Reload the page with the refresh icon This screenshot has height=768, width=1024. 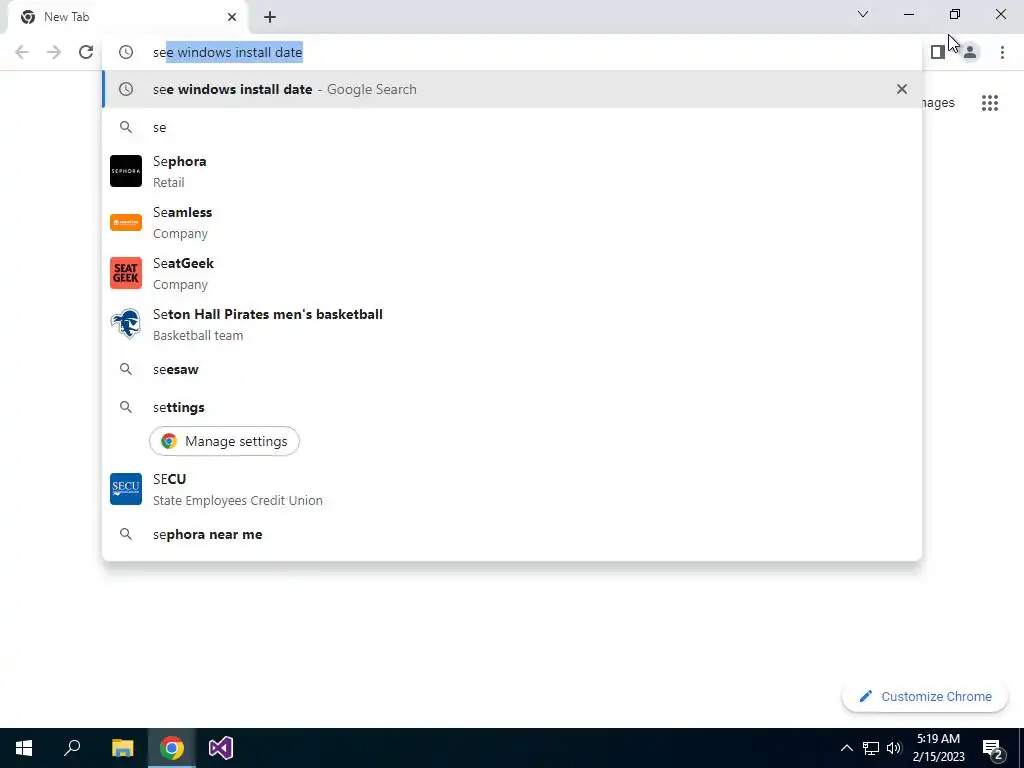click(x=86, y=52)
